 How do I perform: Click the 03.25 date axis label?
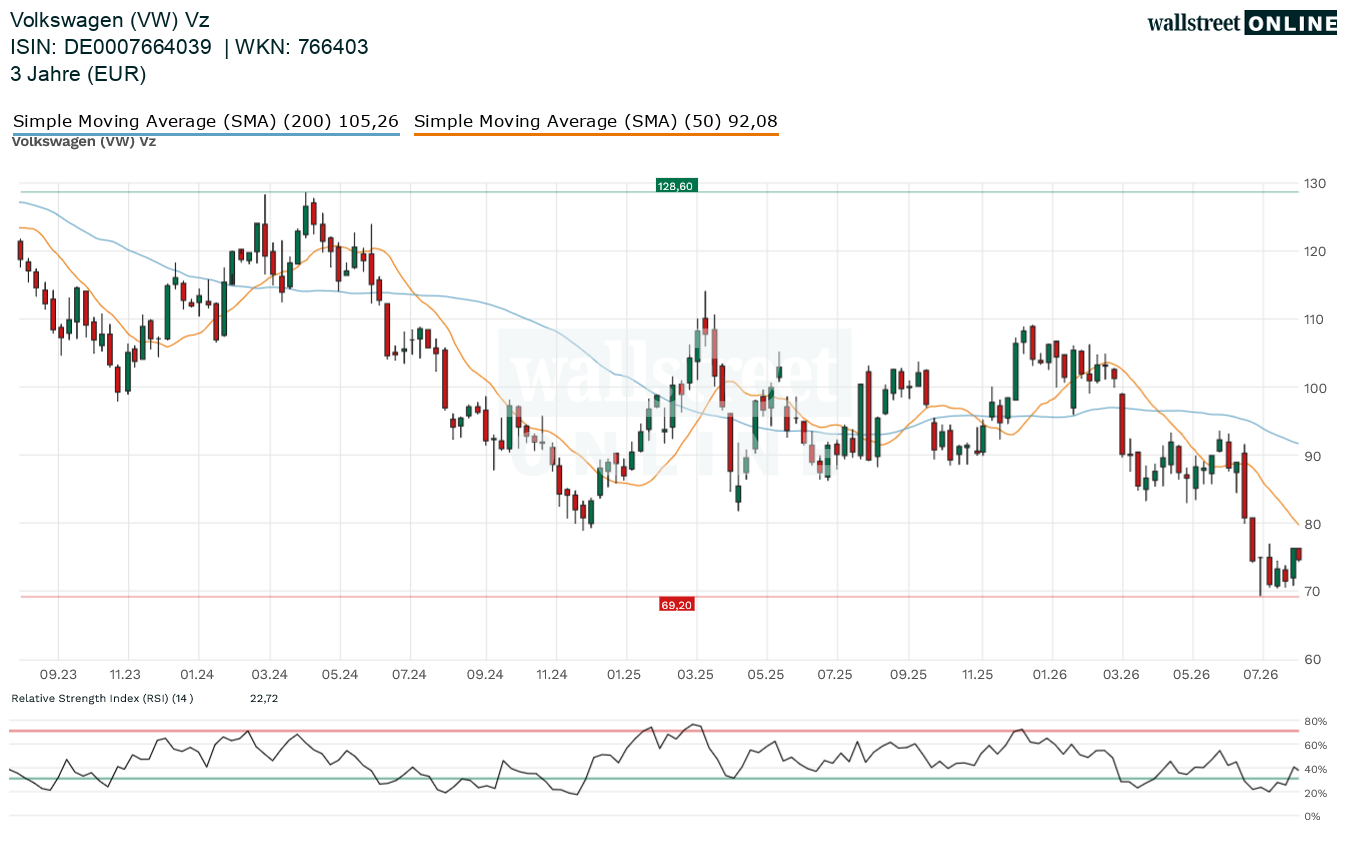click(x=695, y=675)
